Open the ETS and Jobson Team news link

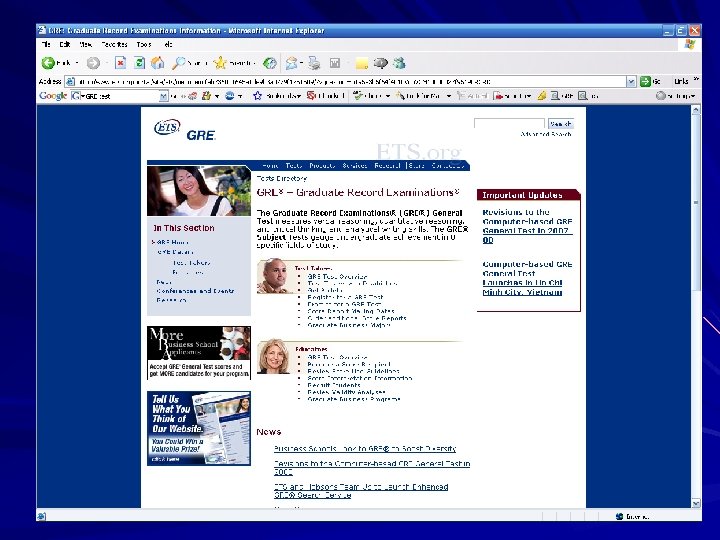(361, 491)
